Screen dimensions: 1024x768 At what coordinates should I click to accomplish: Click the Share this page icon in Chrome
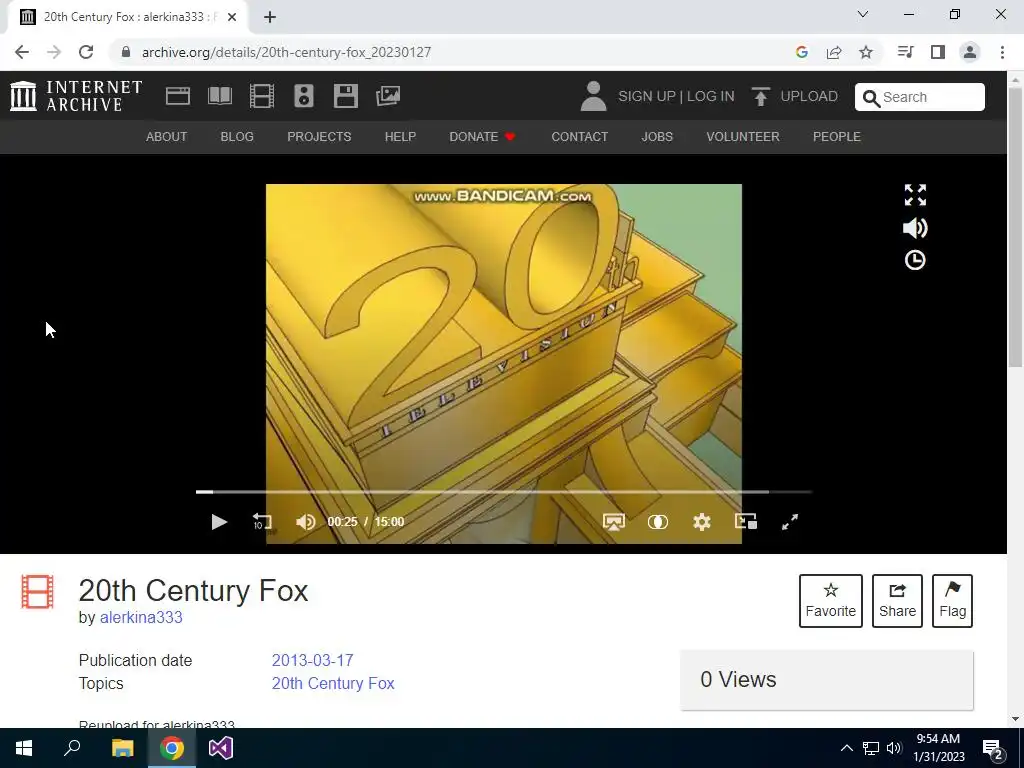pos(834,52)
